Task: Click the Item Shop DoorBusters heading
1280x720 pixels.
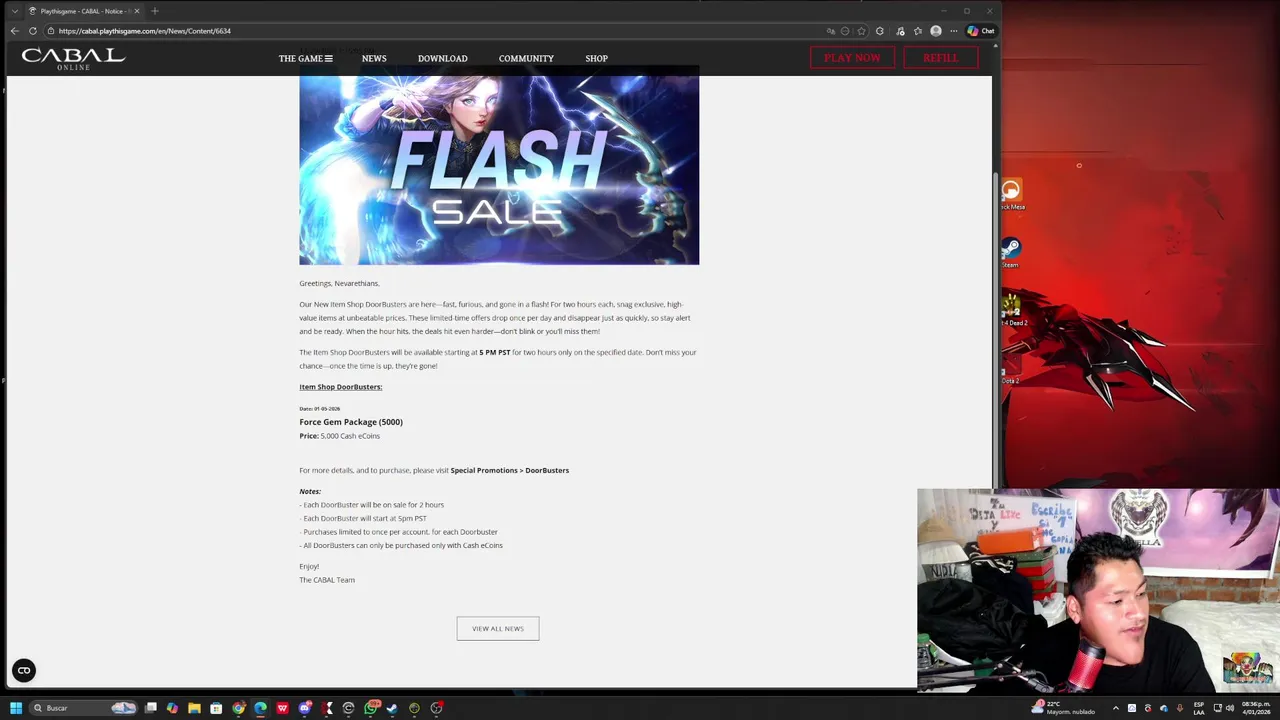Action: click(x=340, y=387)
